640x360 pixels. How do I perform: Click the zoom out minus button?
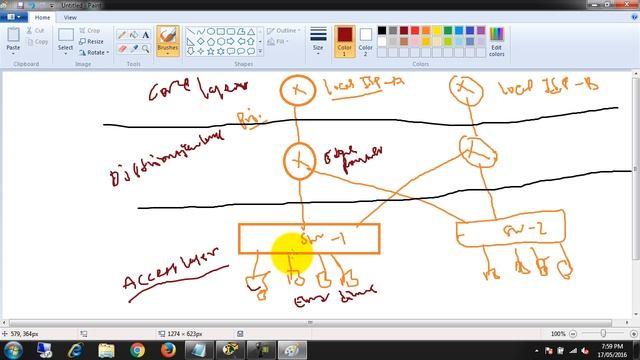573,334
